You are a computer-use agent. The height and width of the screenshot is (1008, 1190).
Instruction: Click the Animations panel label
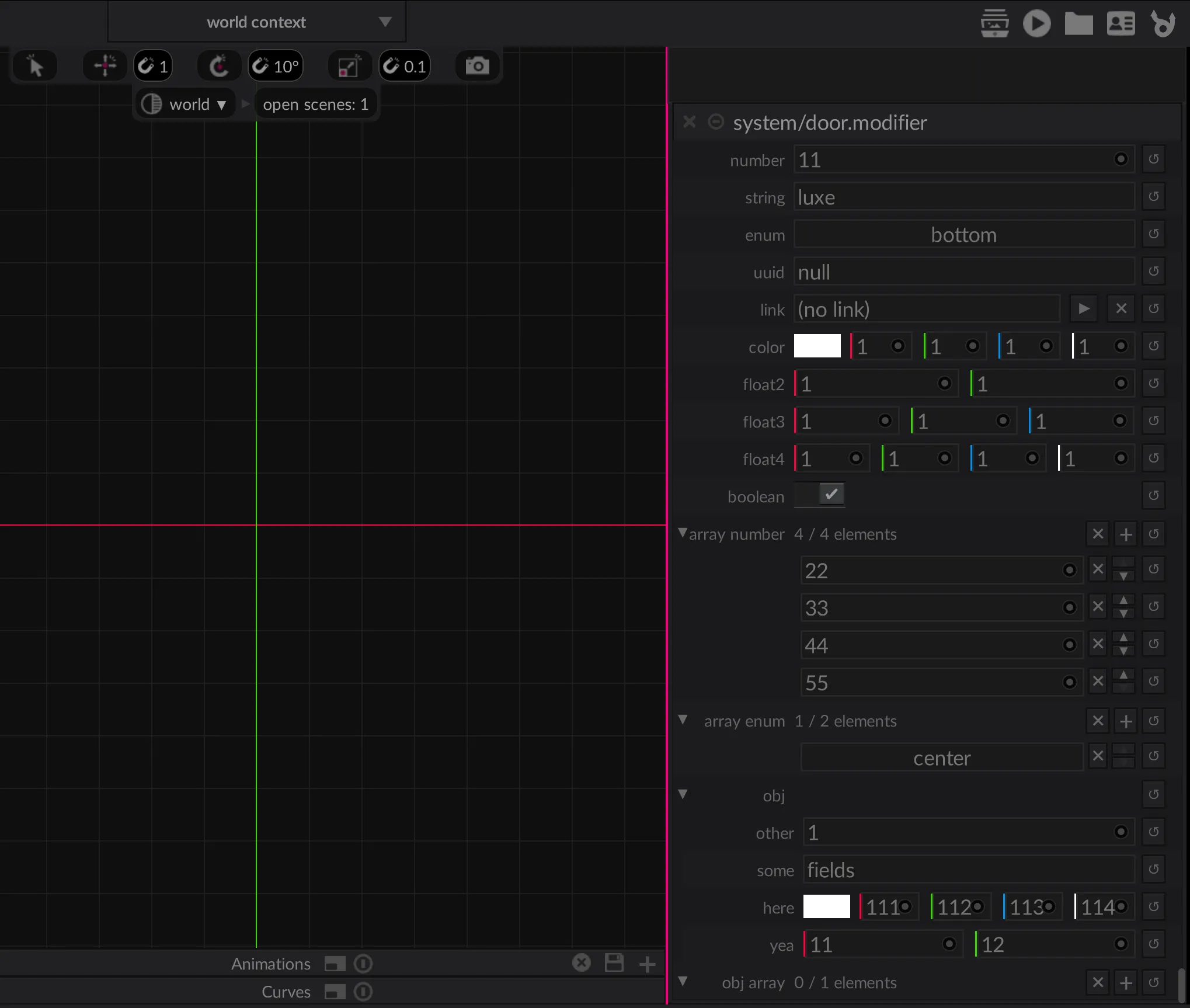270,964
